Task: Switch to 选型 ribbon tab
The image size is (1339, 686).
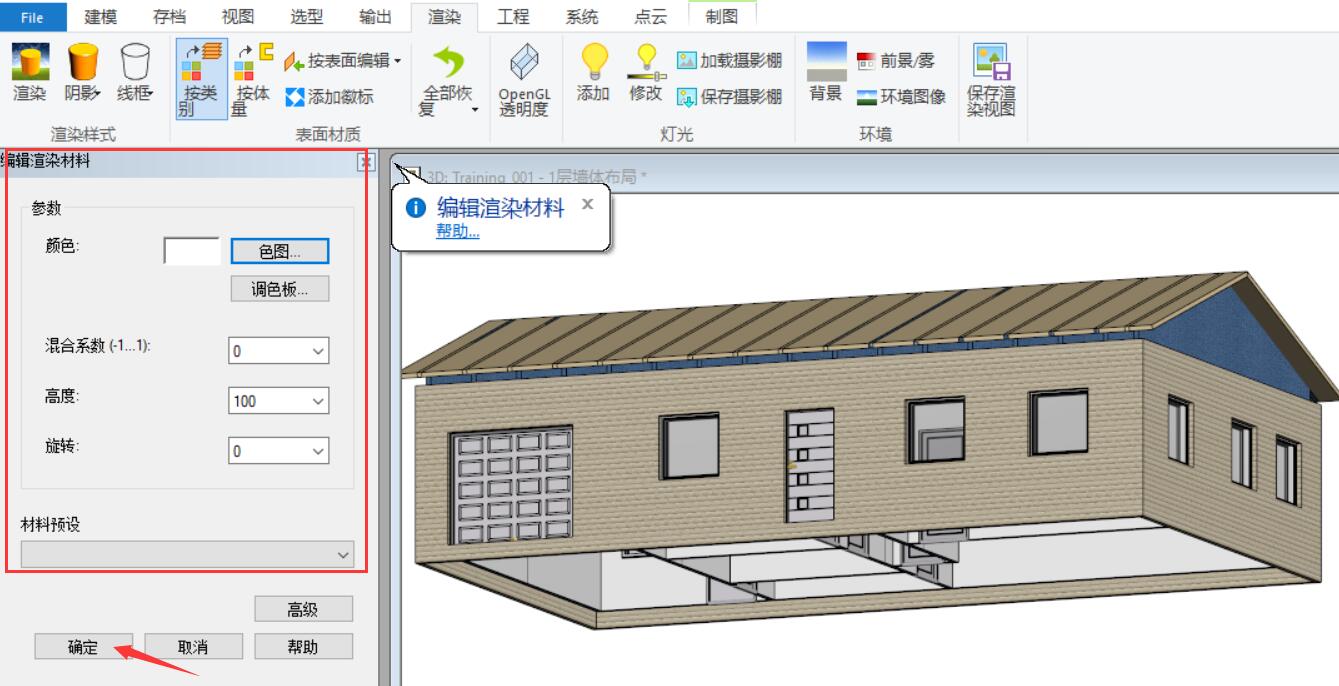Action: tap(306, 16)
